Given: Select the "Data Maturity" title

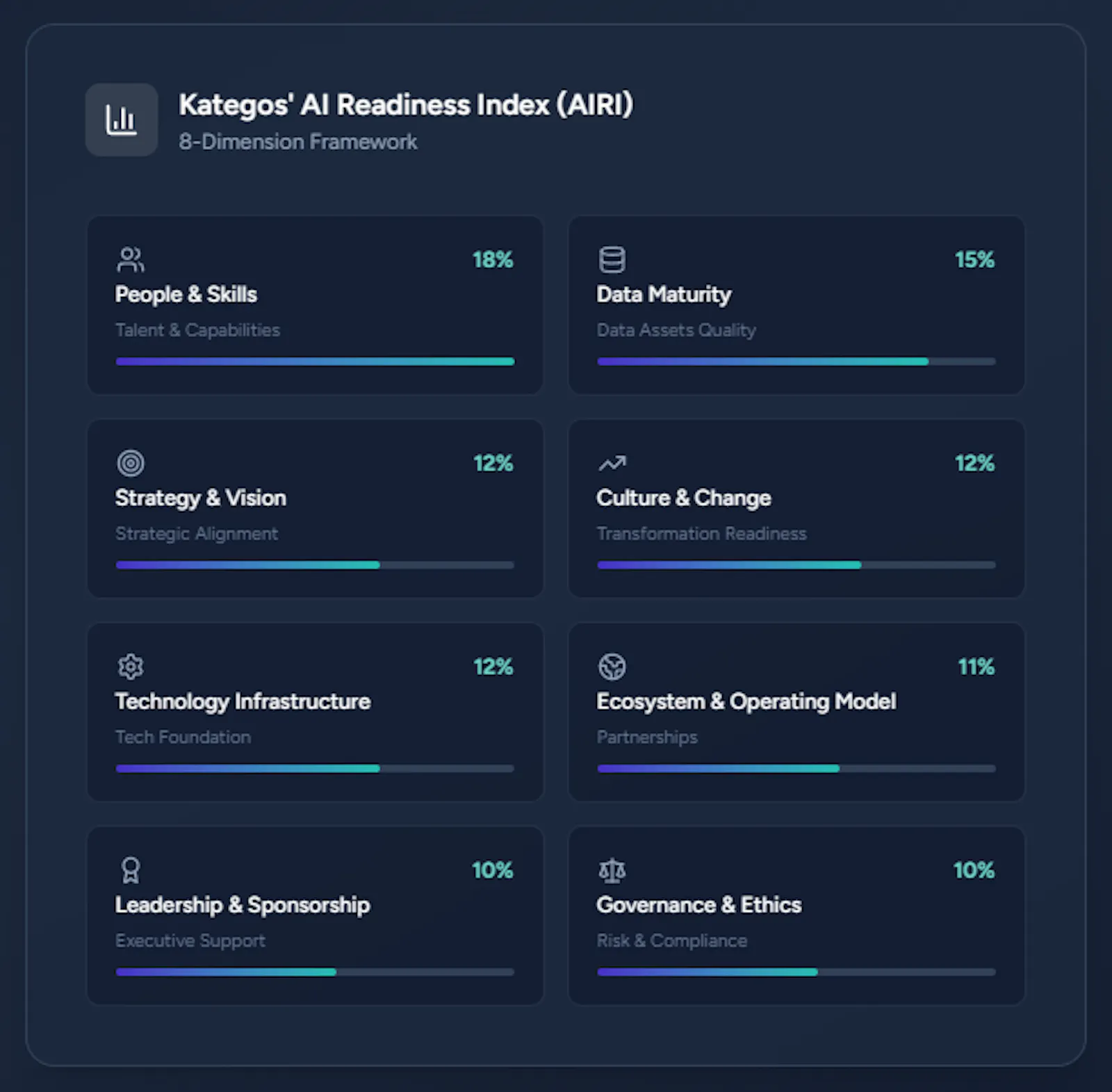Looking at the screenshot, I should (664, 295).
